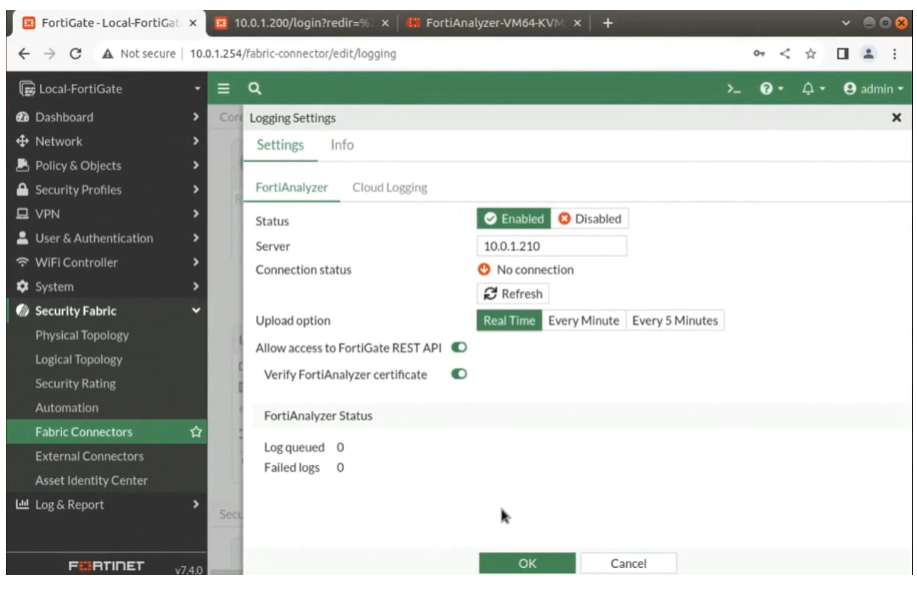
Task: Open Logical Topology page
Action: (79, 359)
